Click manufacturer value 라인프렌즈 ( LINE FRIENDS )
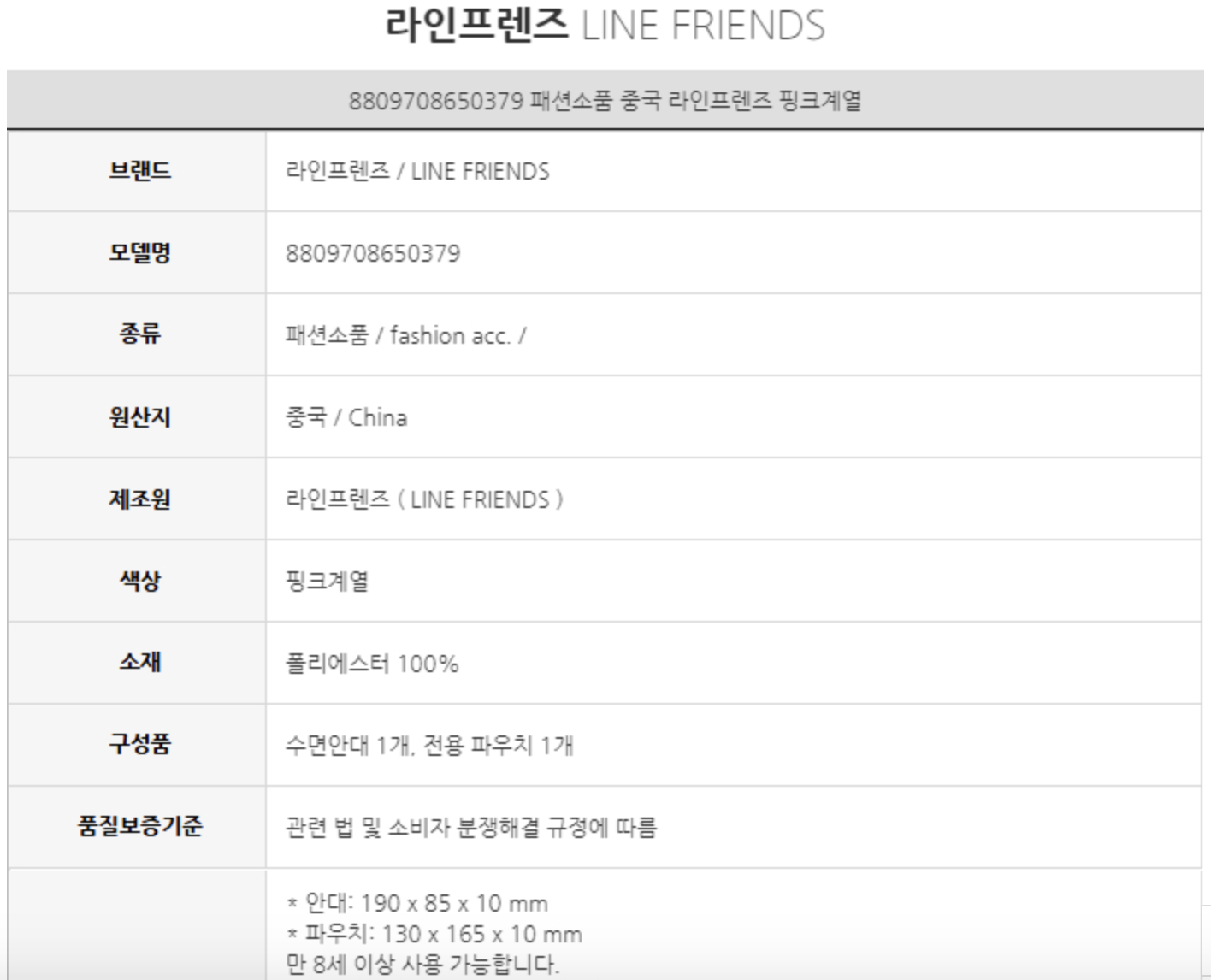This screenshot has width=1211, height=980. (424, 500)
